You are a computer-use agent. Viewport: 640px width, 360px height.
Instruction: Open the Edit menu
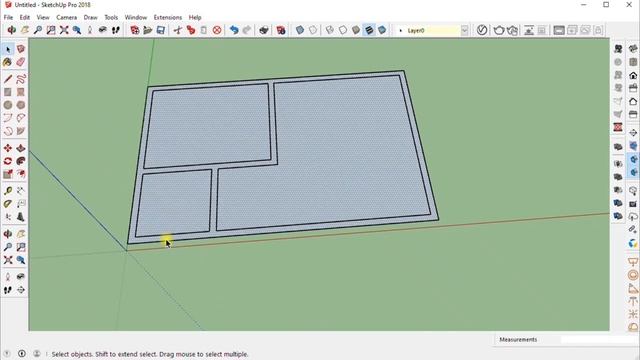[x=24, y=18]
